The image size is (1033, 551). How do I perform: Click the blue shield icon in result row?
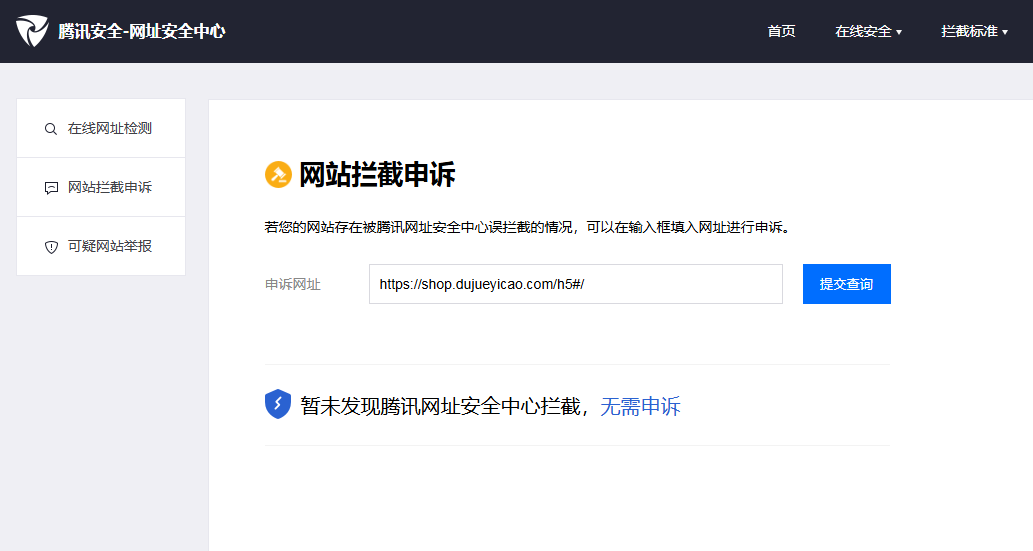(x=278, y=404)
